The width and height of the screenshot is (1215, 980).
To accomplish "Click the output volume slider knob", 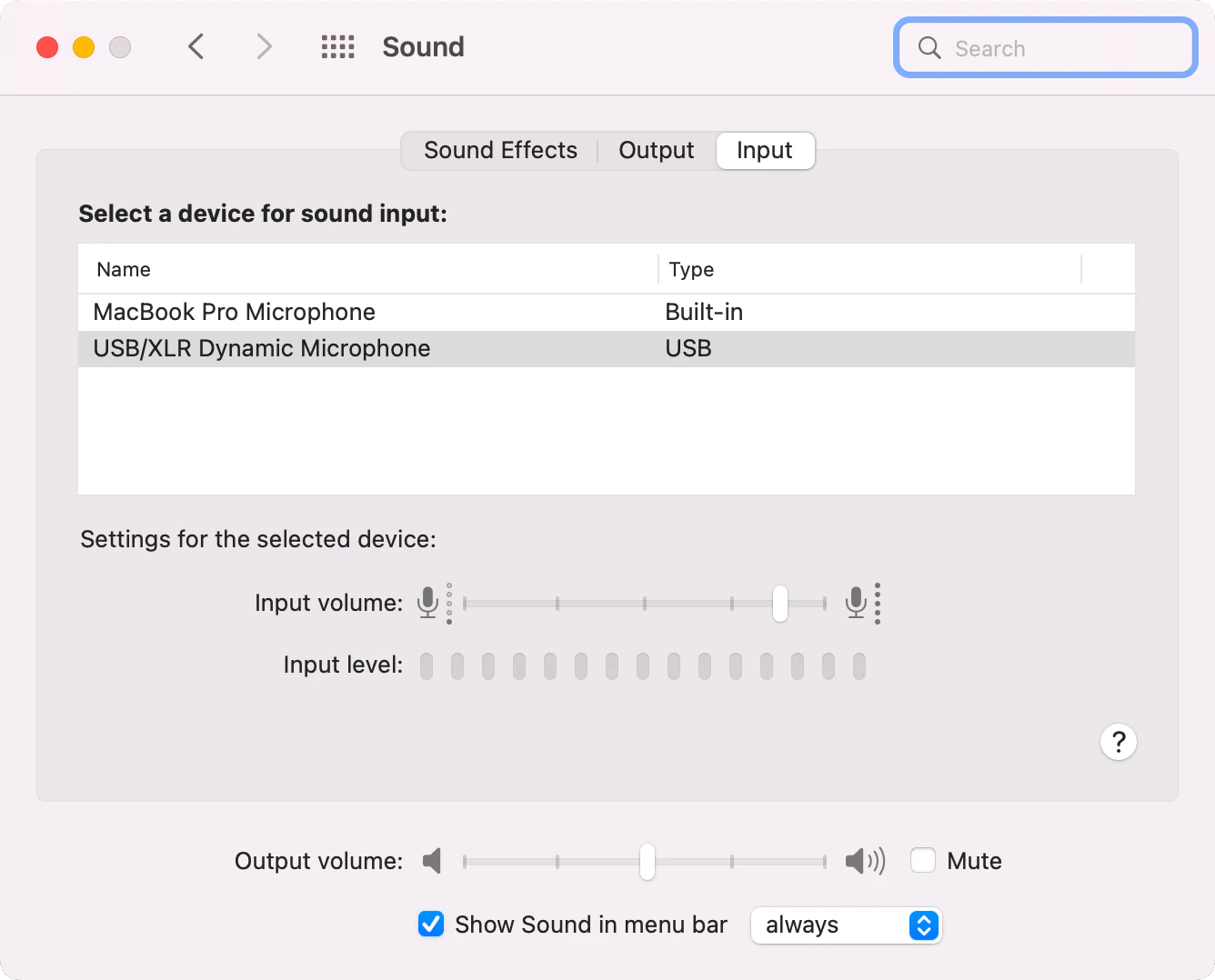I will click(x=647, y=861).
